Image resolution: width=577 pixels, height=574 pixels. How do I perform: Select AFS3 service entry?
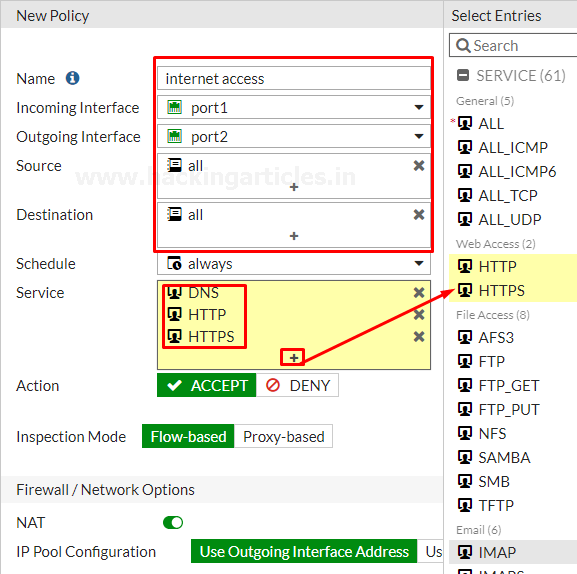513,337
